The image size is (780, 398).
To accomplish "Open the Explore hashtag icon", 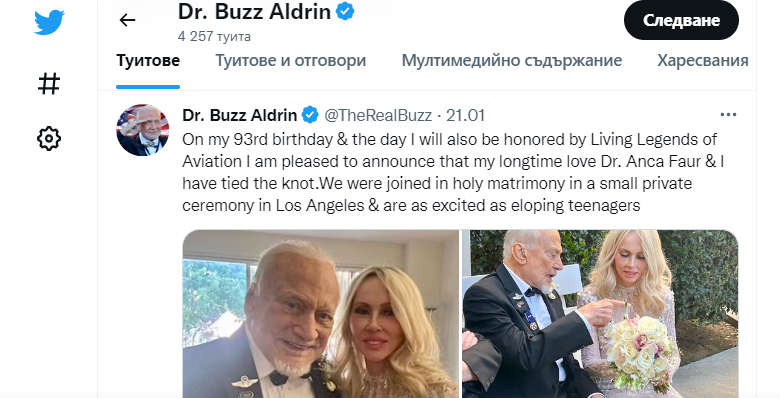I will coord(49,83).
